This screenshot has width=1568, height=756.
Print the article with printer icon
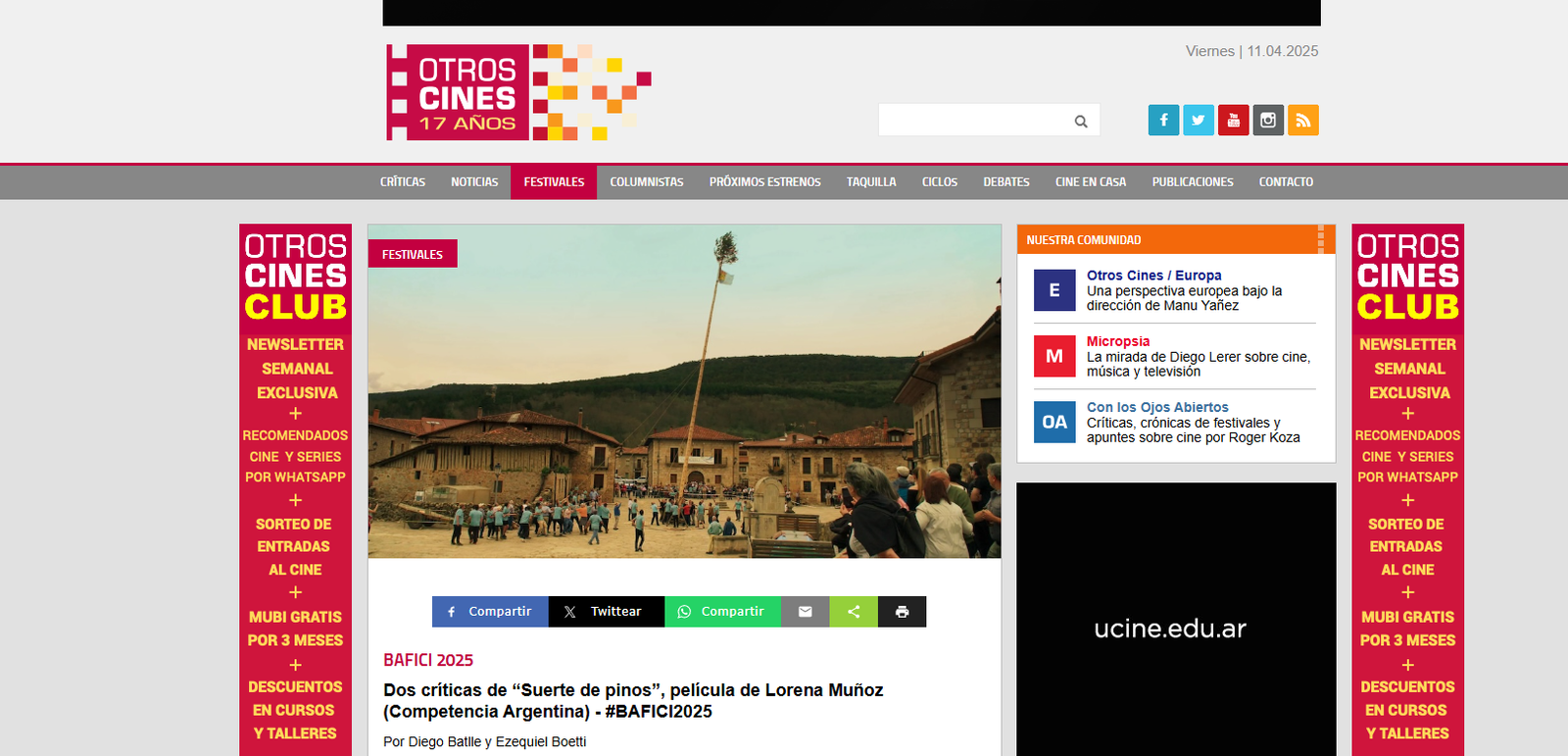[x=902, y=612]
